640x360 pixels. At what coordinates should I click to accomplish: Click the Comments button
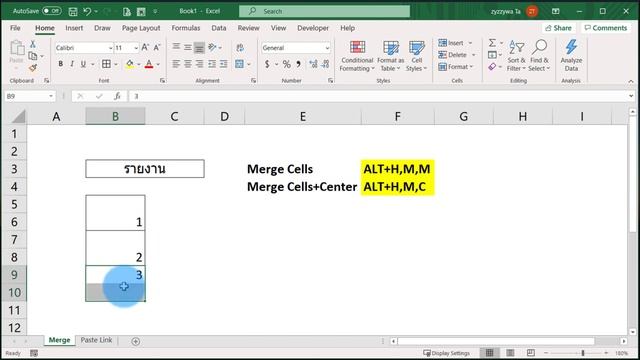[606, 28]
